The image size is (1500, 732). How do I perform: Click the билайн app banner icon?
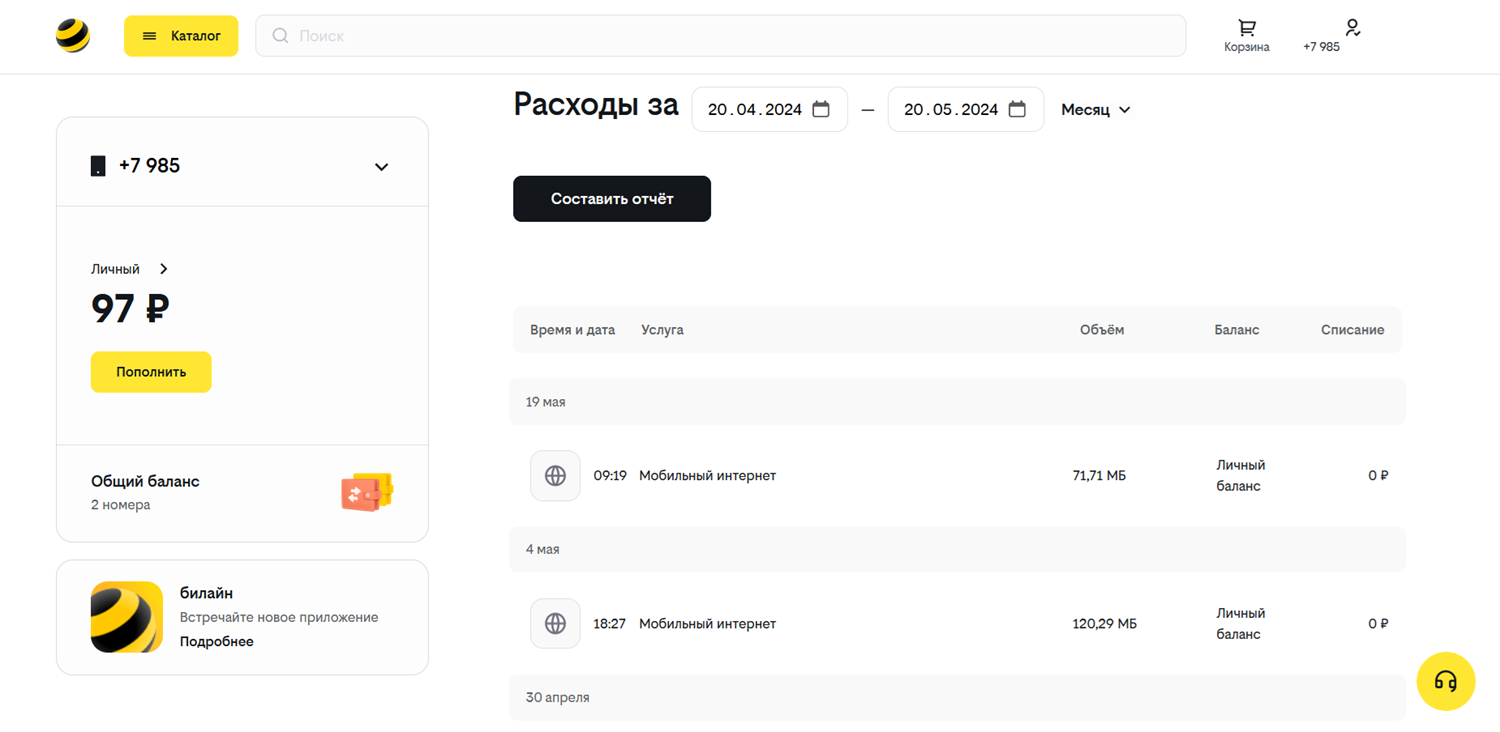(x=127, y=617)
